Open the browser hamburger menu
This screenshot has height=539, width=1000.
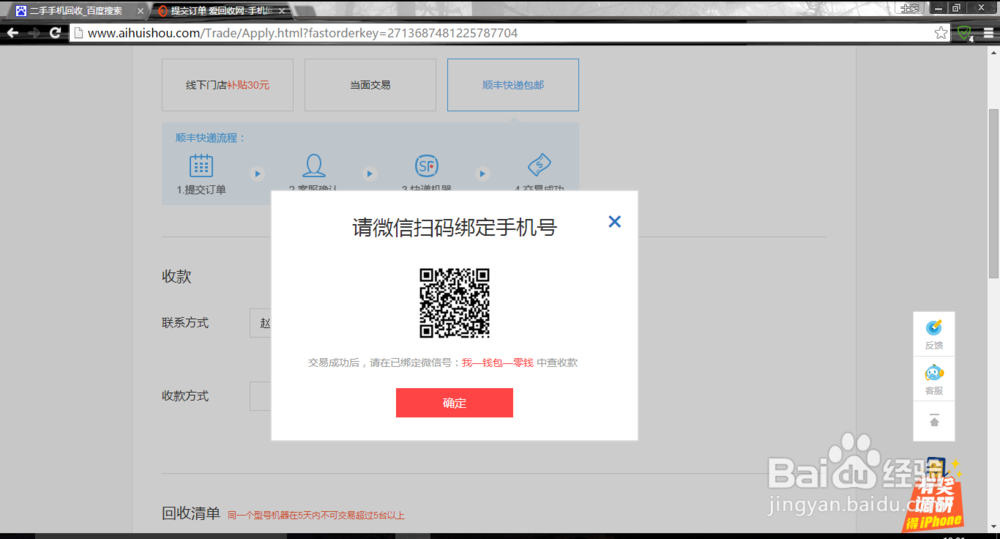coord(988,33)
